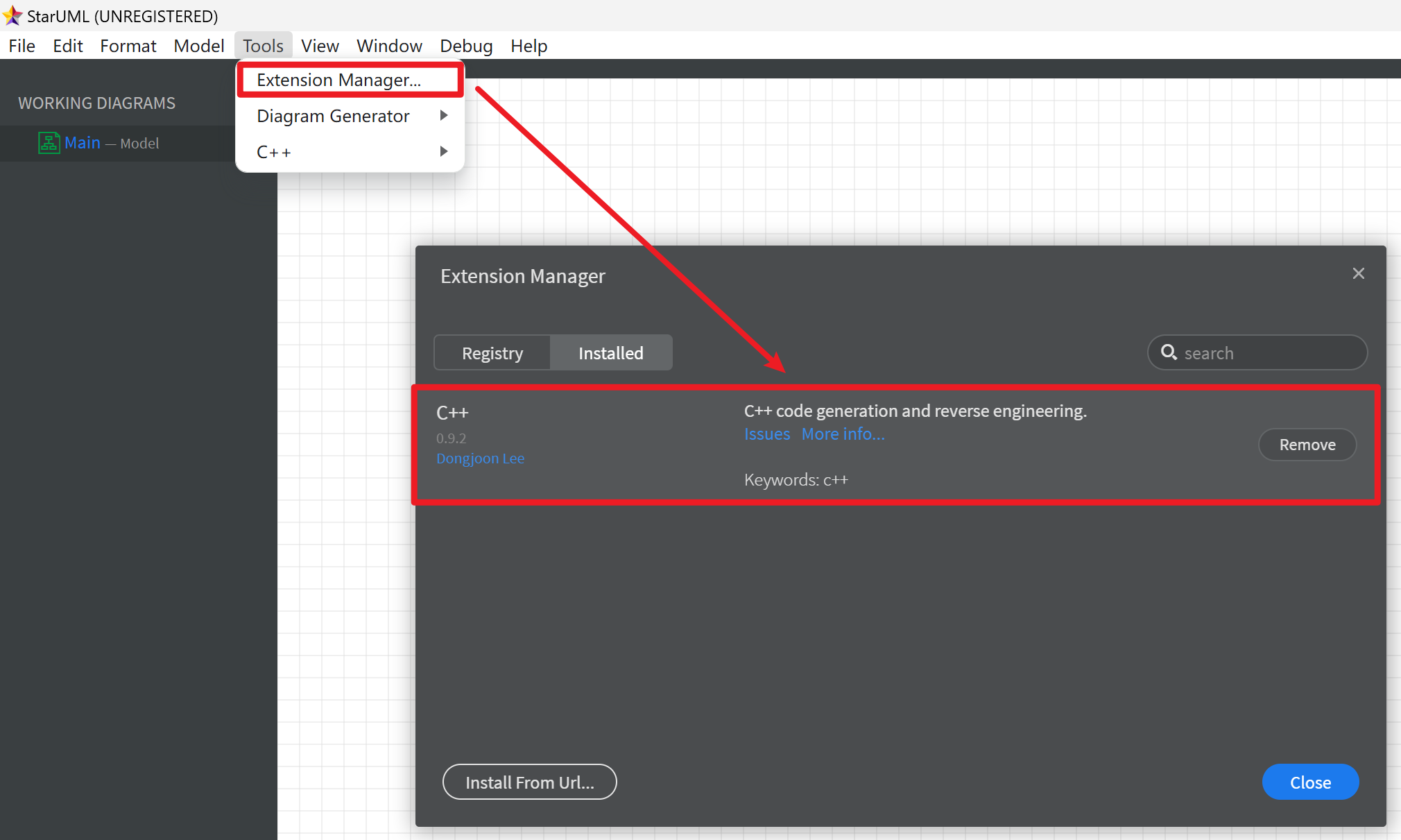Click the Remove button for C++ extension
1401x840 pixels.
pos(1307,444)
